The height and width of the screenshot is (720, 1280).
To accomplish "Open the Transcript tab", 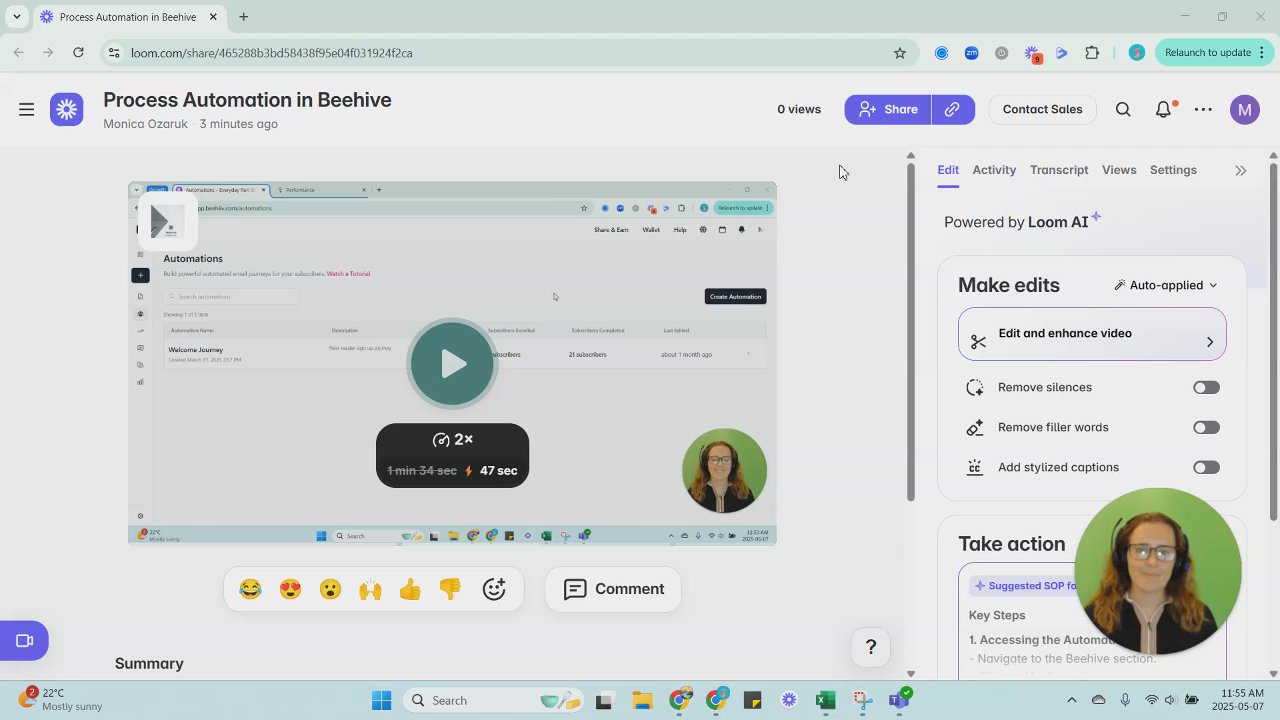I will [x=1059, y=170].
